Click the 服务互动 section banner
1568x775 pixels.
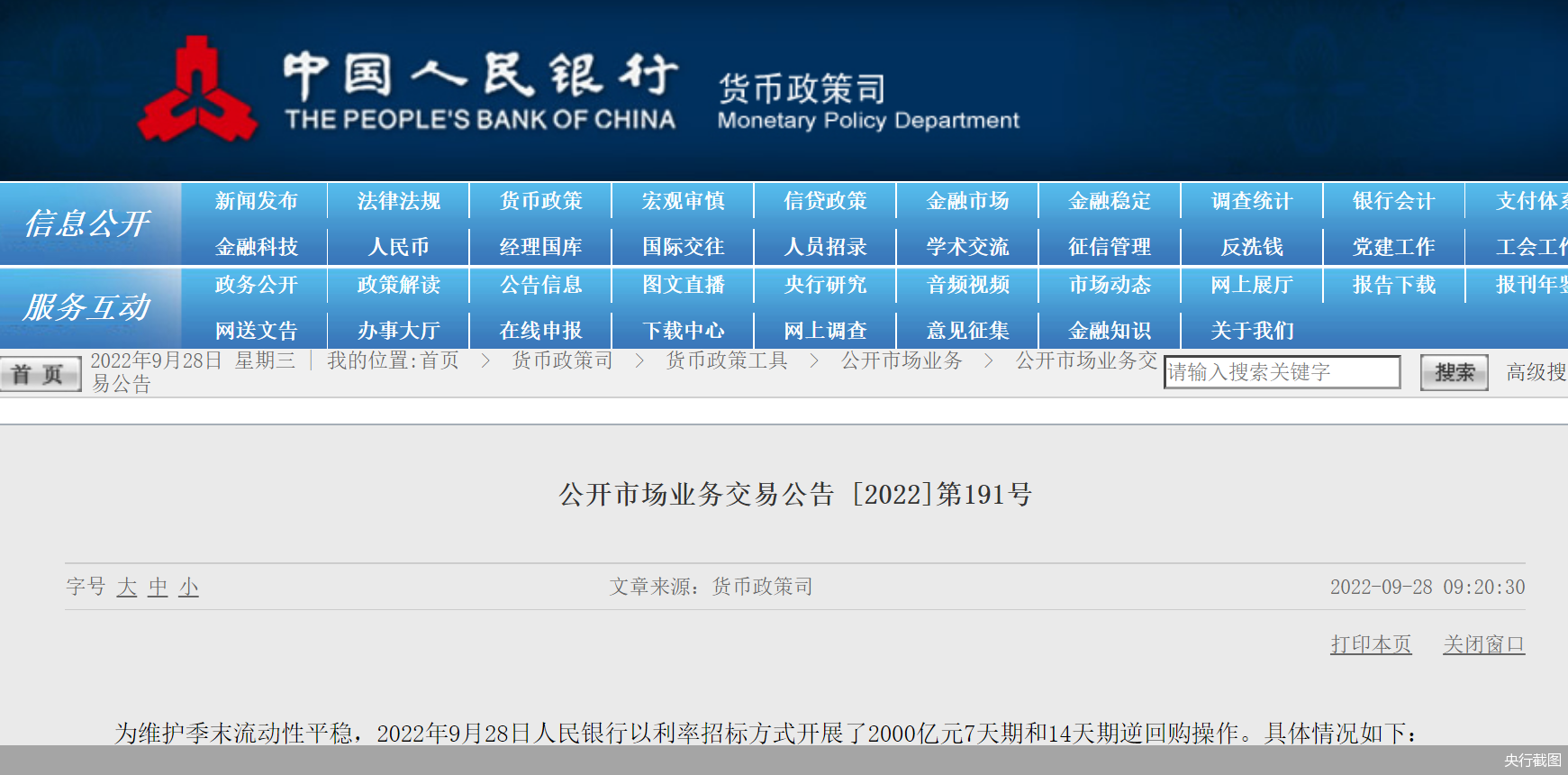point(88,307)
